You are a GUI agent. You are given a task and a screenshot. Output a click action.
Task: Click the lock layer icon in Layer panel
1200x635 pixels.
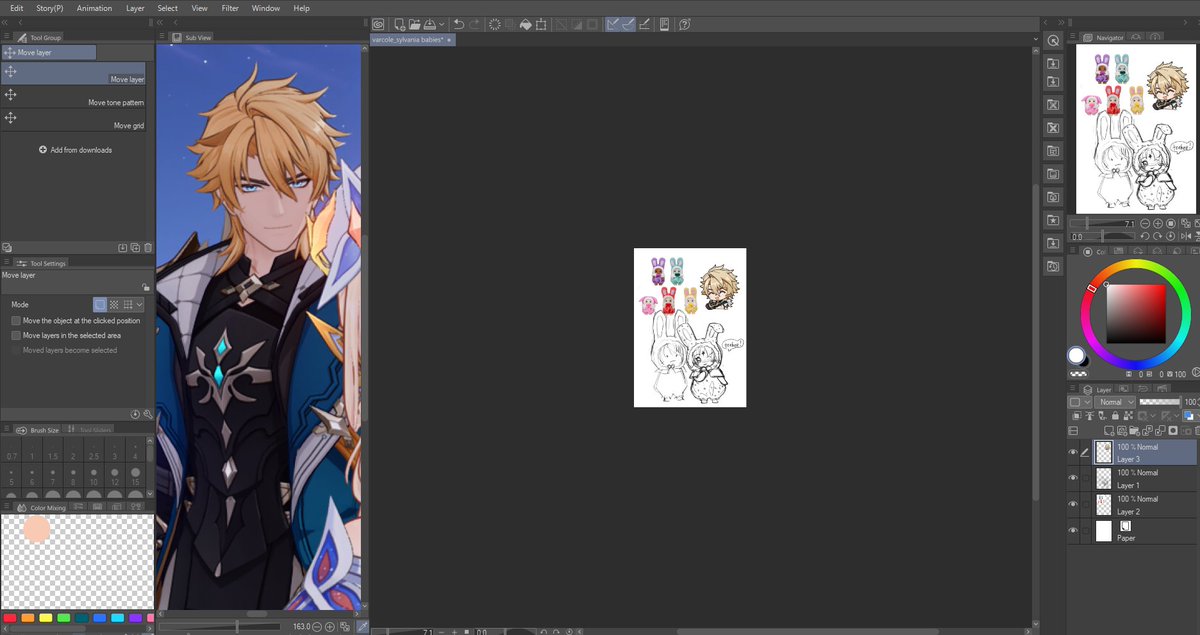click(1115, 415)
